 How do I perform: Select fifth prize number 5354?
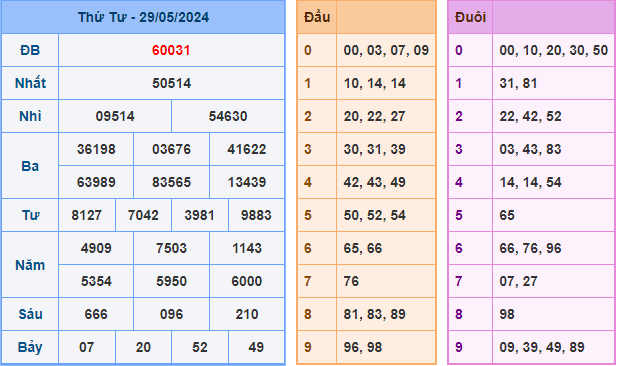point(96,281)
